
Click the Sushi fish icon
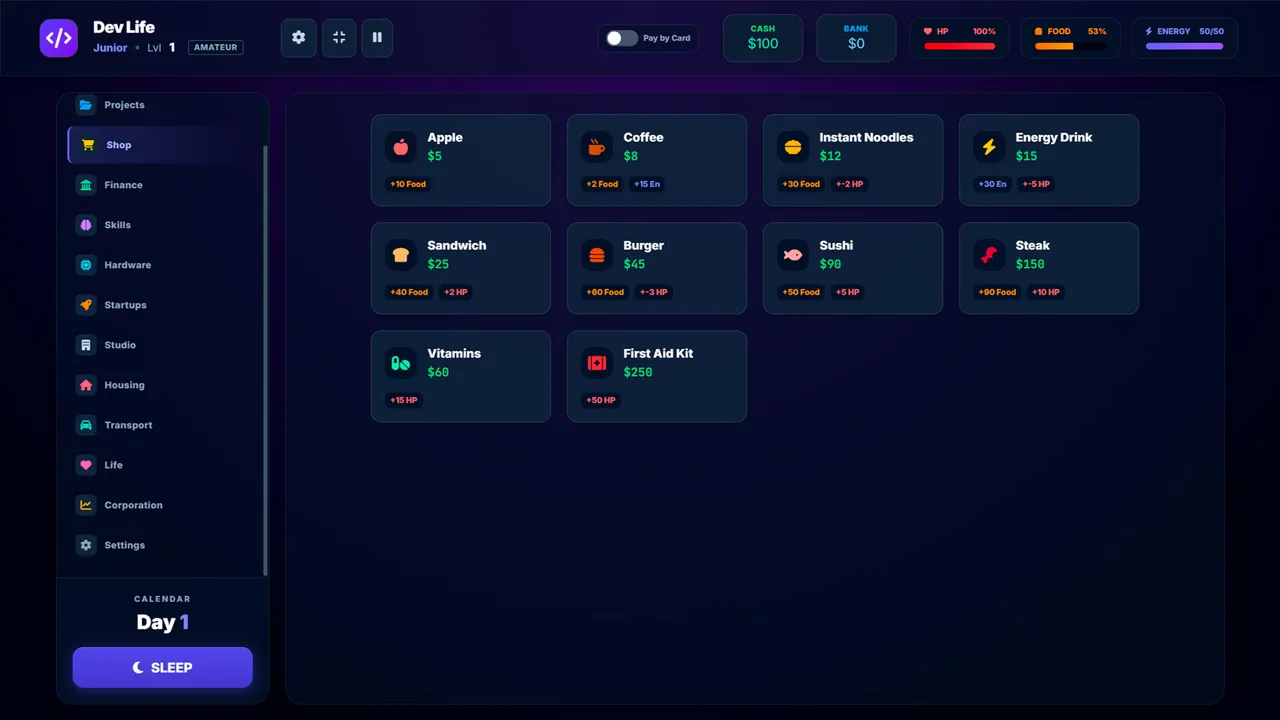point(793,255)
